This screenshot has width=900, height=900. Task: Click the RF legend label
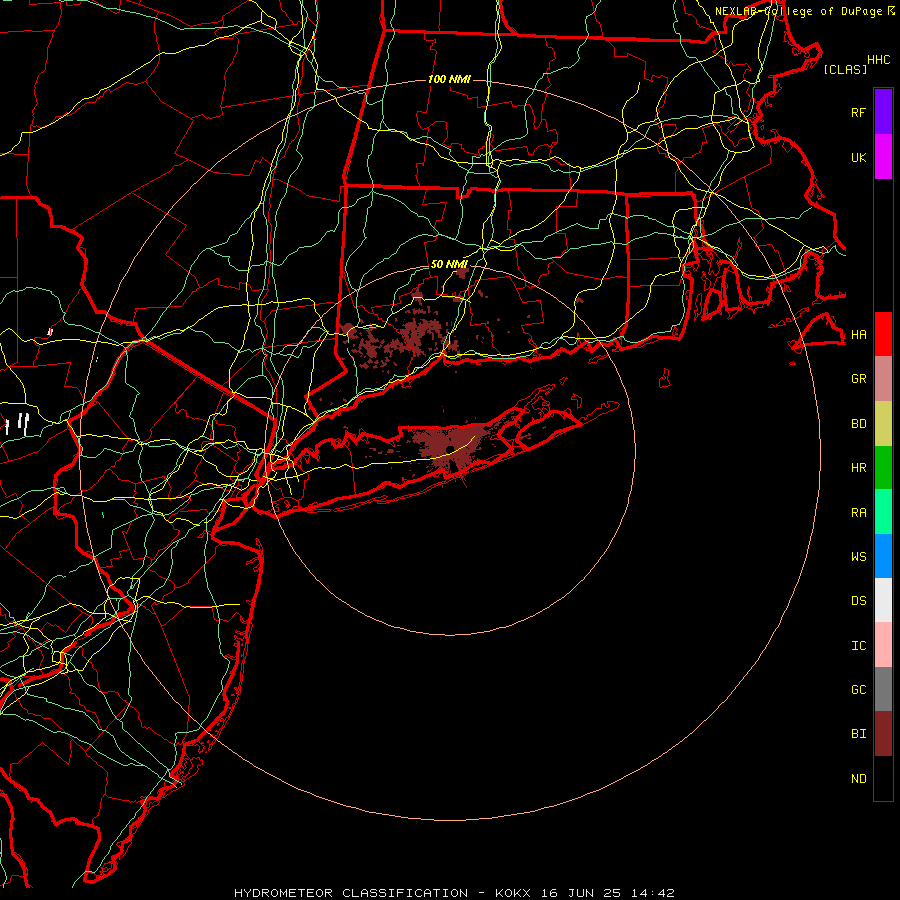click(858, 112)
